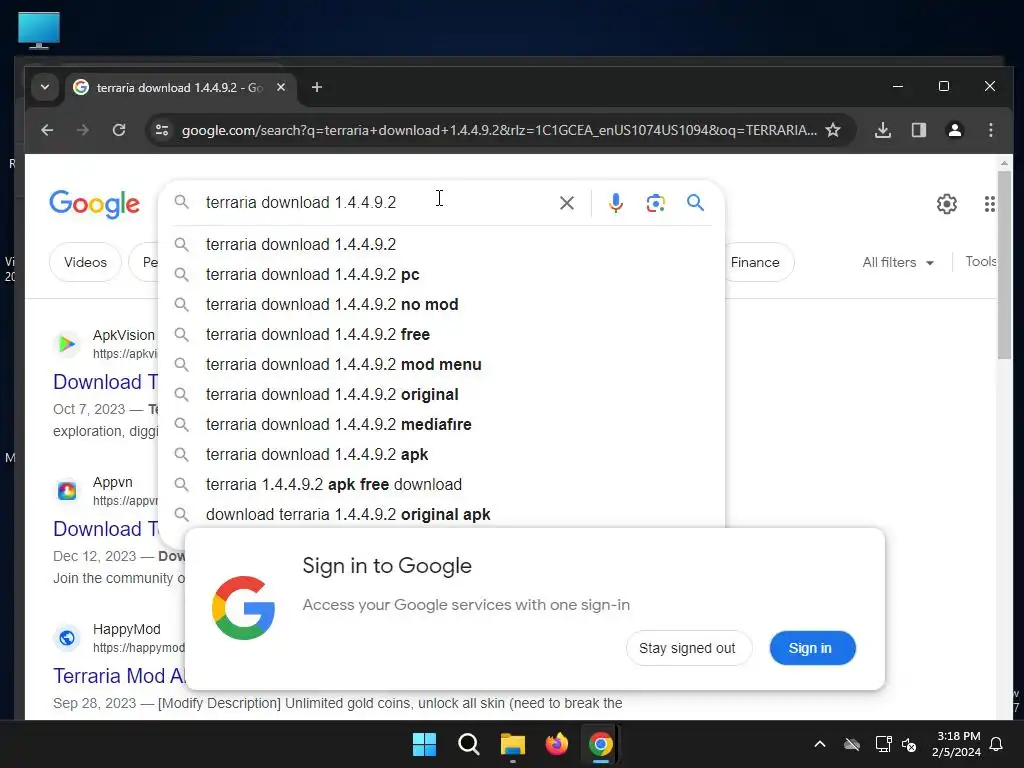Image resolution: width=1024 pixels, height=768 pixels.
Task: Choose suggestion ending in 'mediafire'
Action: pos(441,424)
